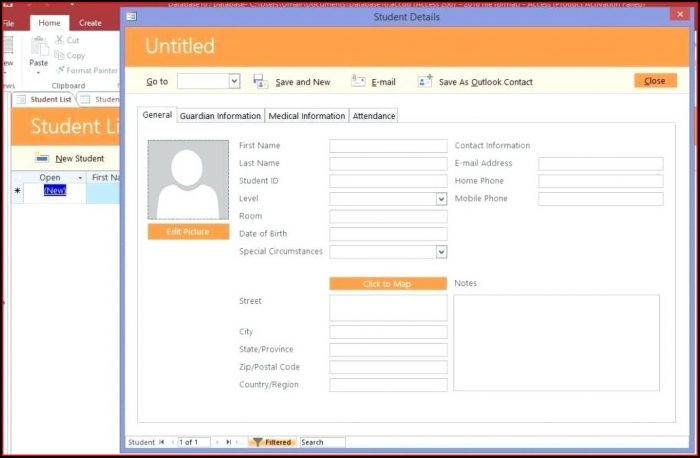Click the student photo placeholder
Viewport: 700px width, 458px height.
188,180
